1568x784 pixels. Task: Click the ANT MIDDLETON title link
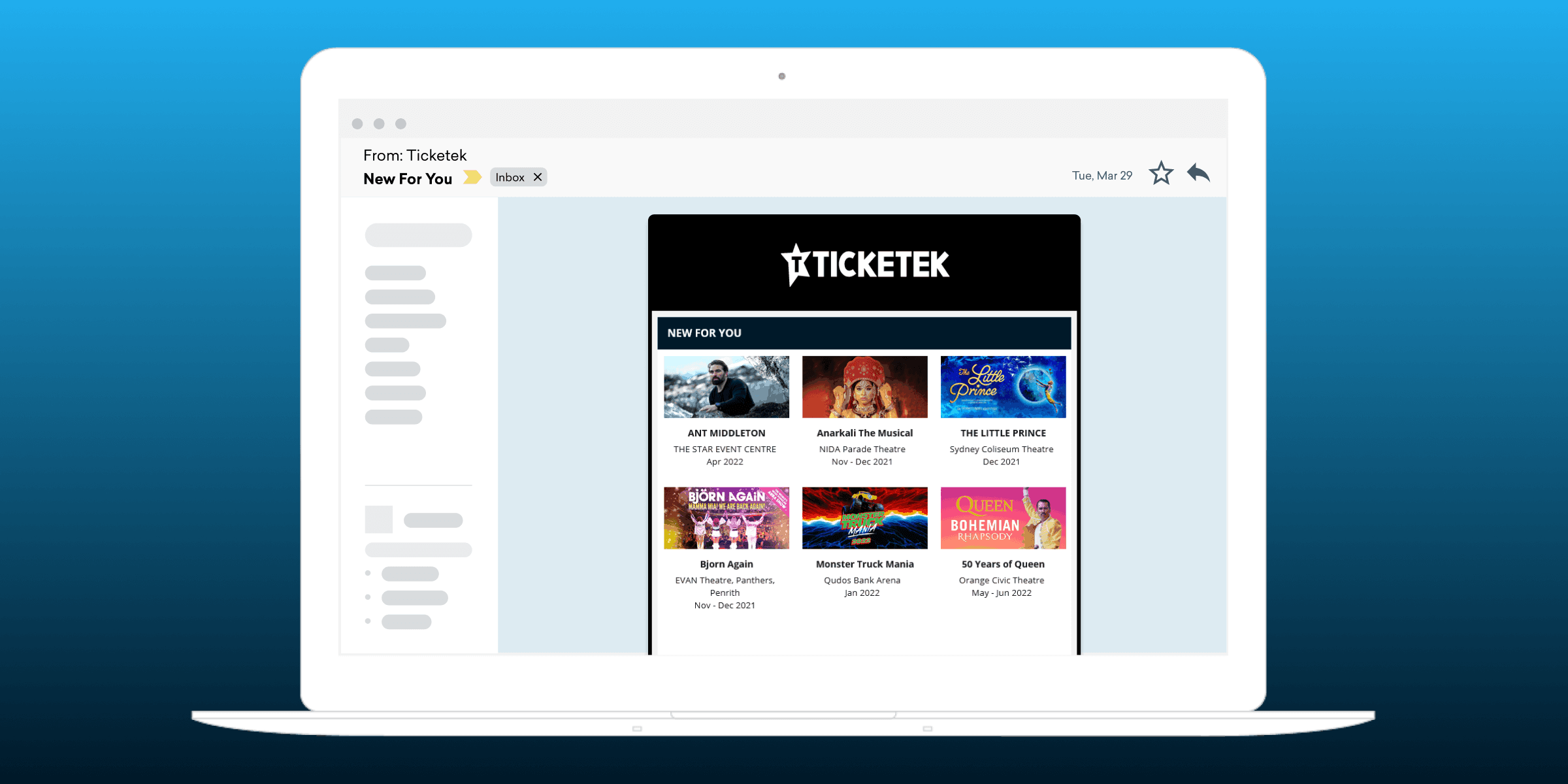726,433
